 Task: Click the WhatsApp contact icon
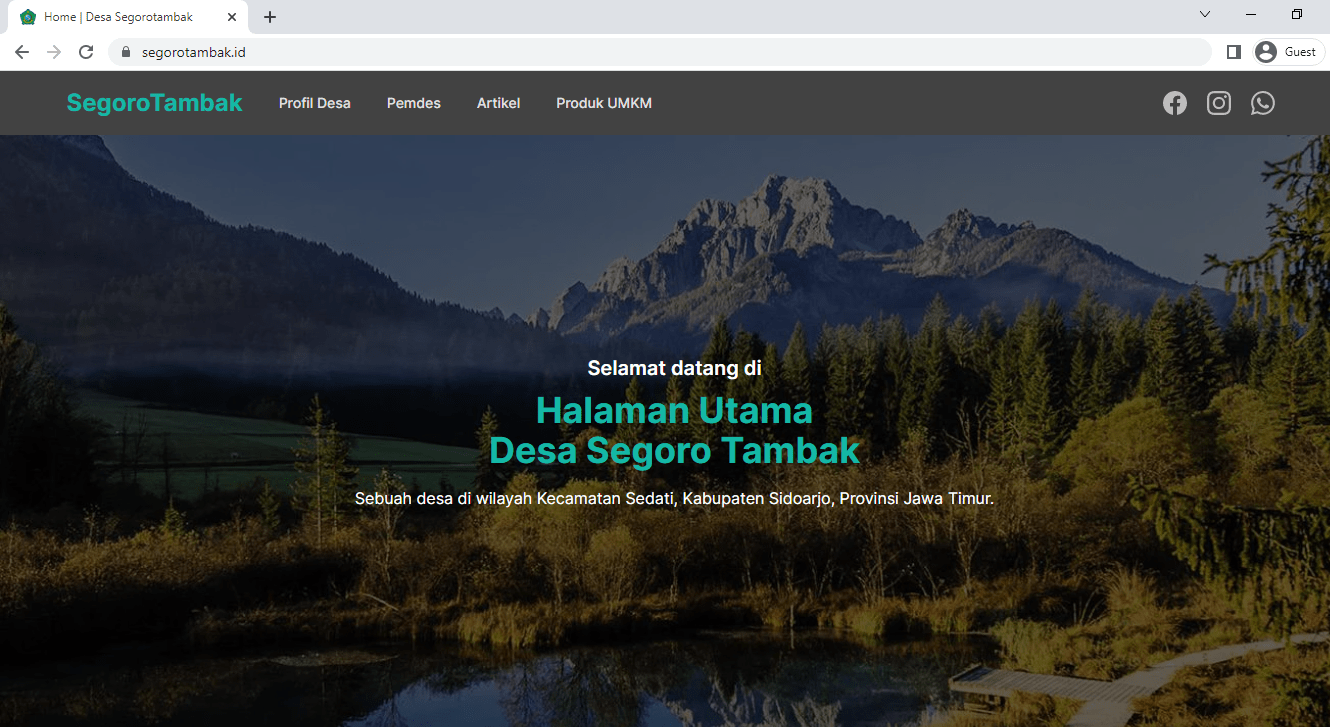click(x=1262, y=103)
